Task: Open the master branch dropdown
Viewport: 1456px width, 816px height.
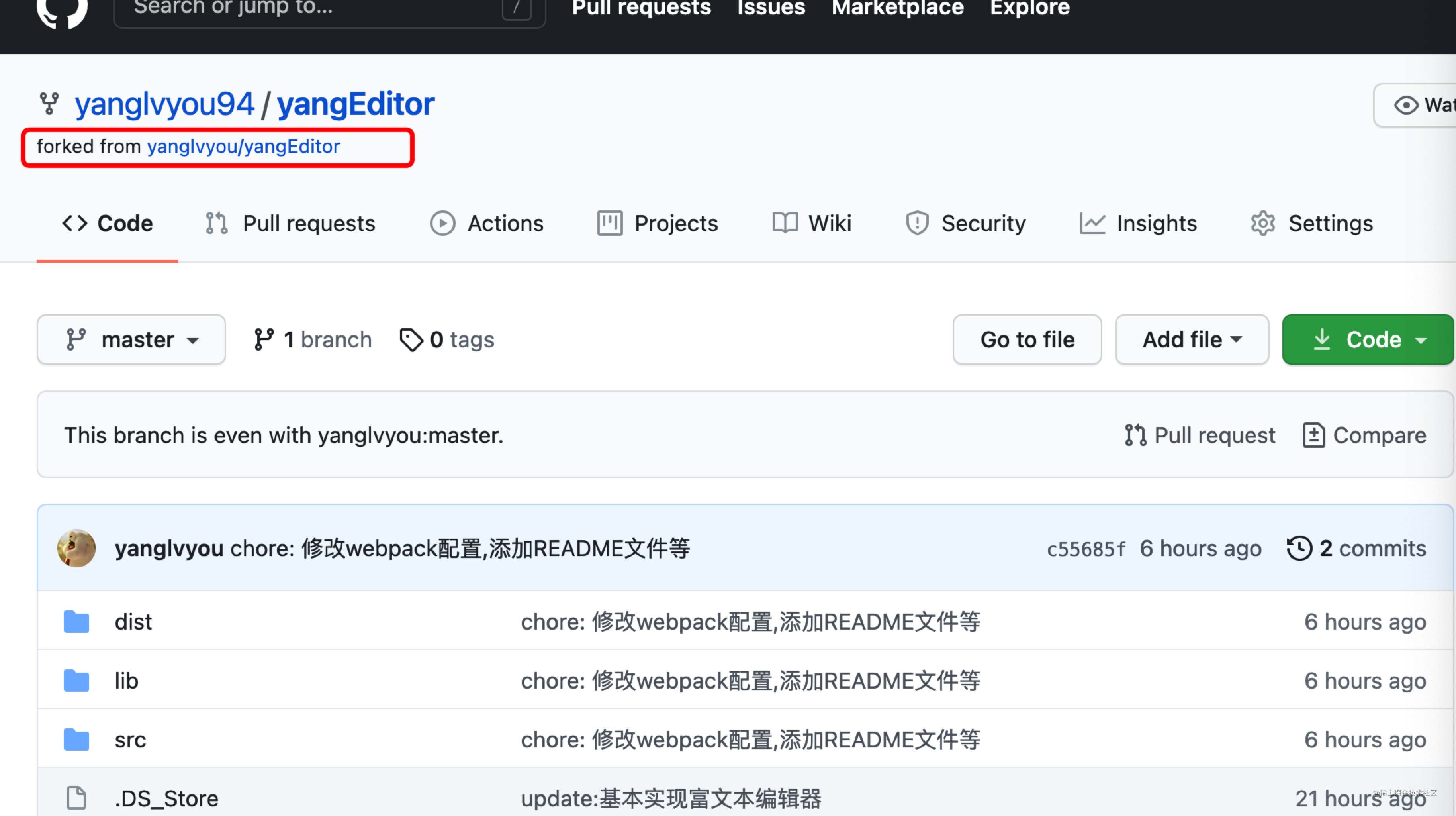Action: click(x=131, y=339)
